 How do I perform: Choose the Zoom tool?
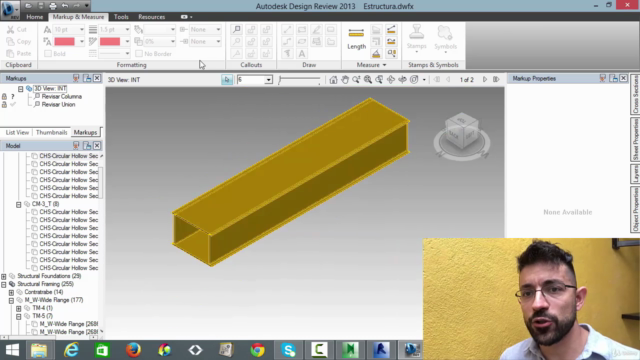(356, 80)
